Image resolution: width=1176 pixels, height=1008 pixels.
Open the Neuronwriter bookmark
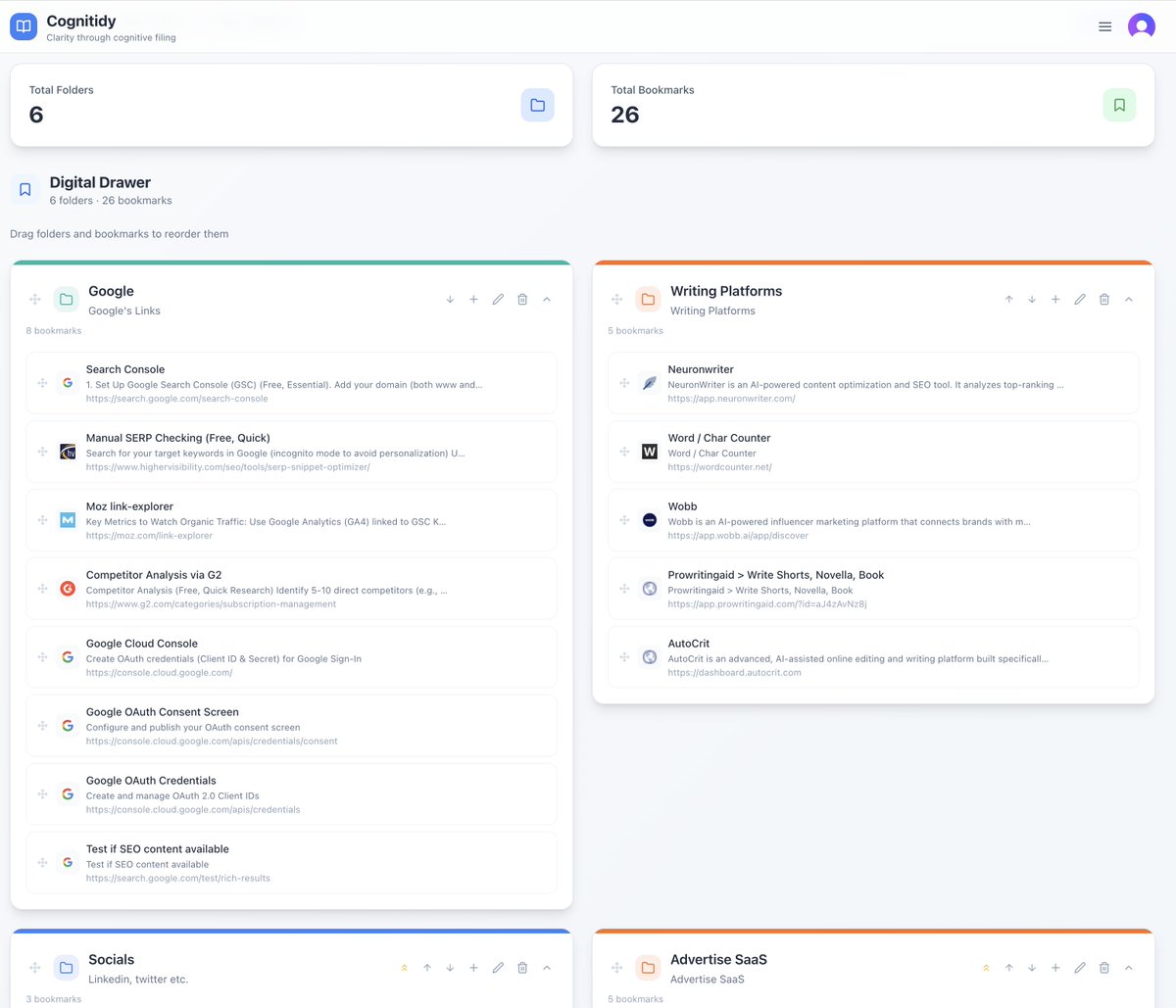pyautogui.click(x=873, y=383)
